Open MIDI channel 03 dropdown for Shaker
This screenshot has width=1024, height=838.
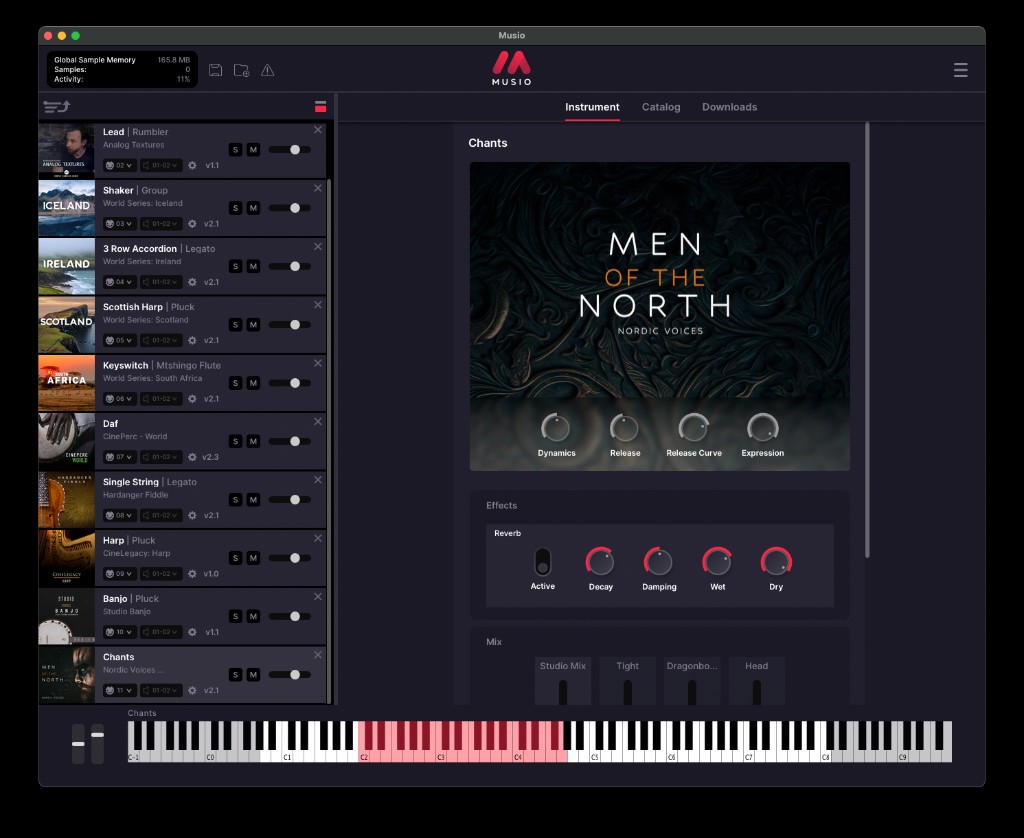[120, 223]
